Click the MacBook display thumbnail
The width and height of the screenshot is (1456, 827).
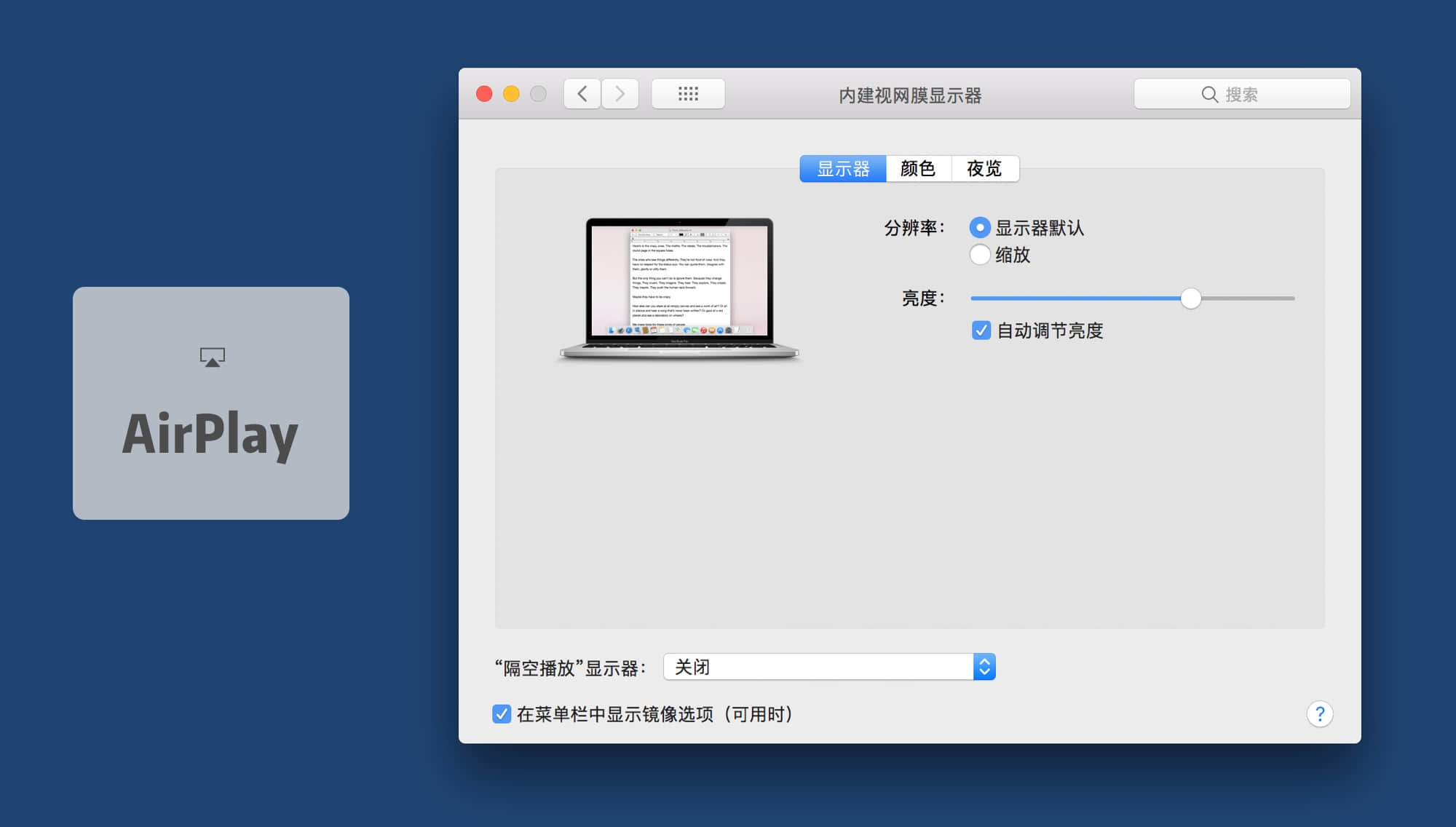678,288
